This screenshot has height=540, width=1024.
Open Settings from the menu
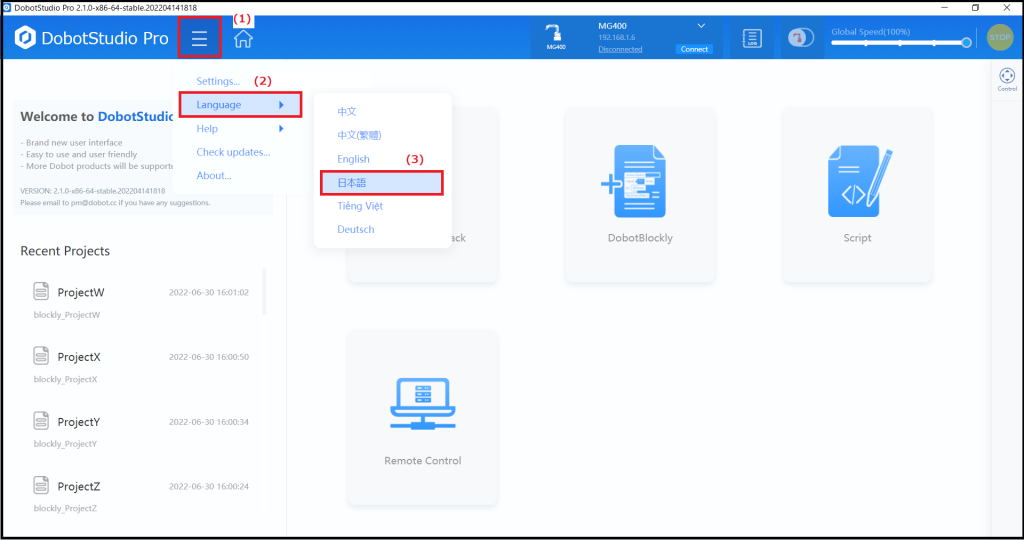tap(218, 81)
